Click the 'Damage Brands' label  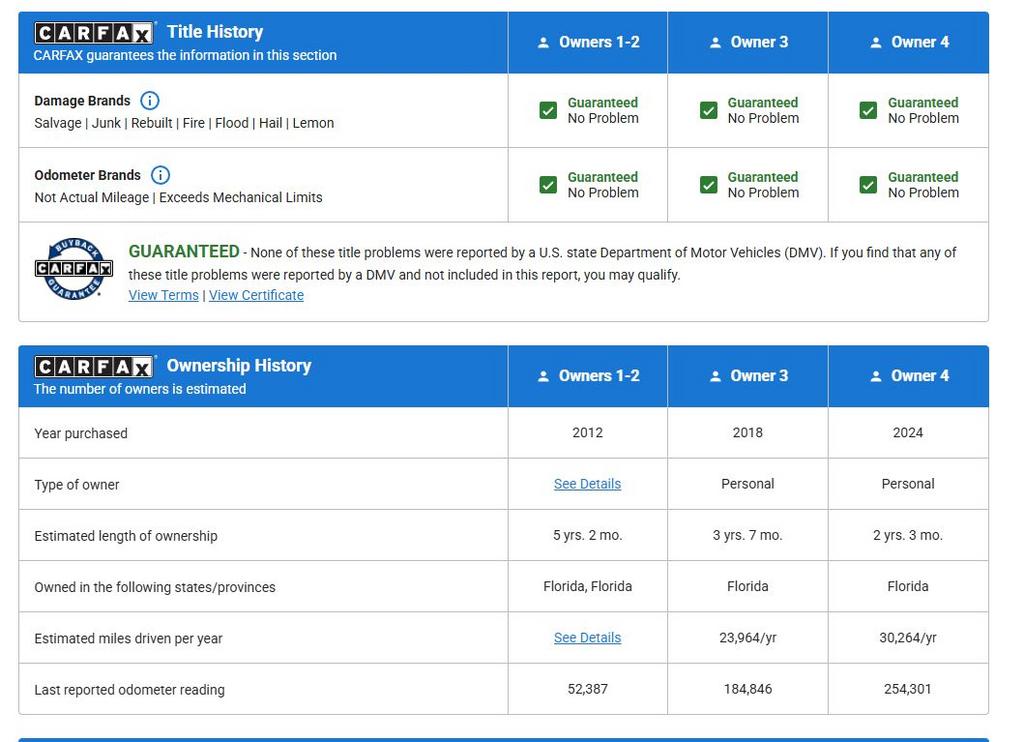[x=82, y=101]
